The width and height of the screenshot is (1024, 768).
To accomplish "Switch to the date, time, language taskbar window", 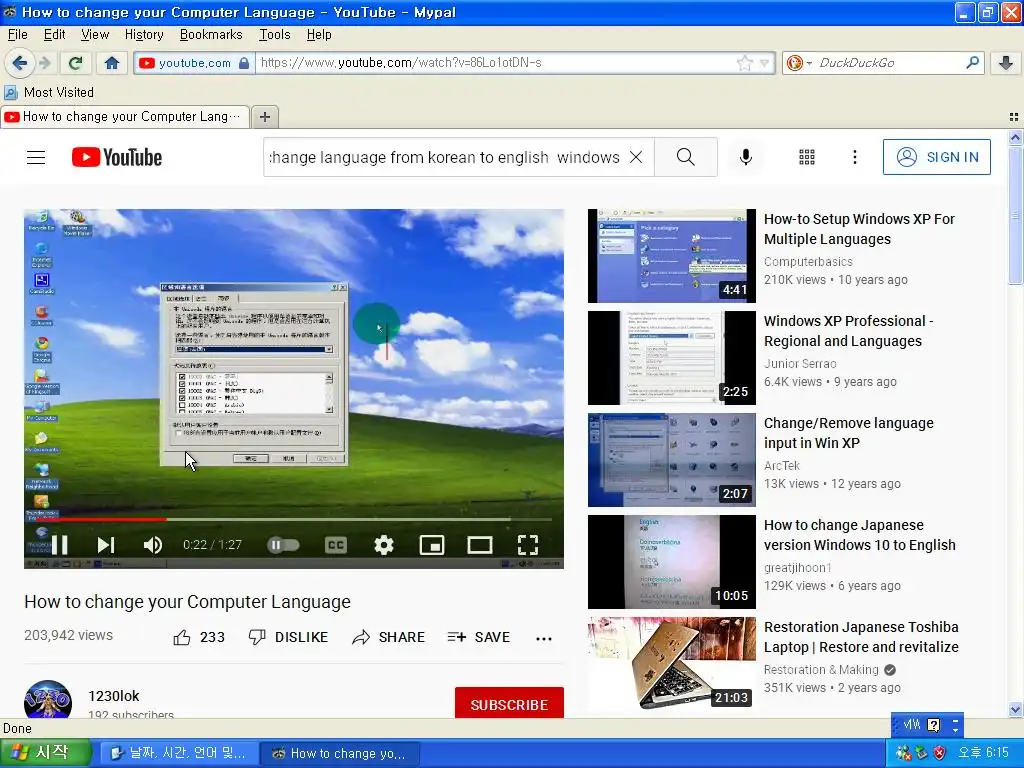I will pos(179,754).
